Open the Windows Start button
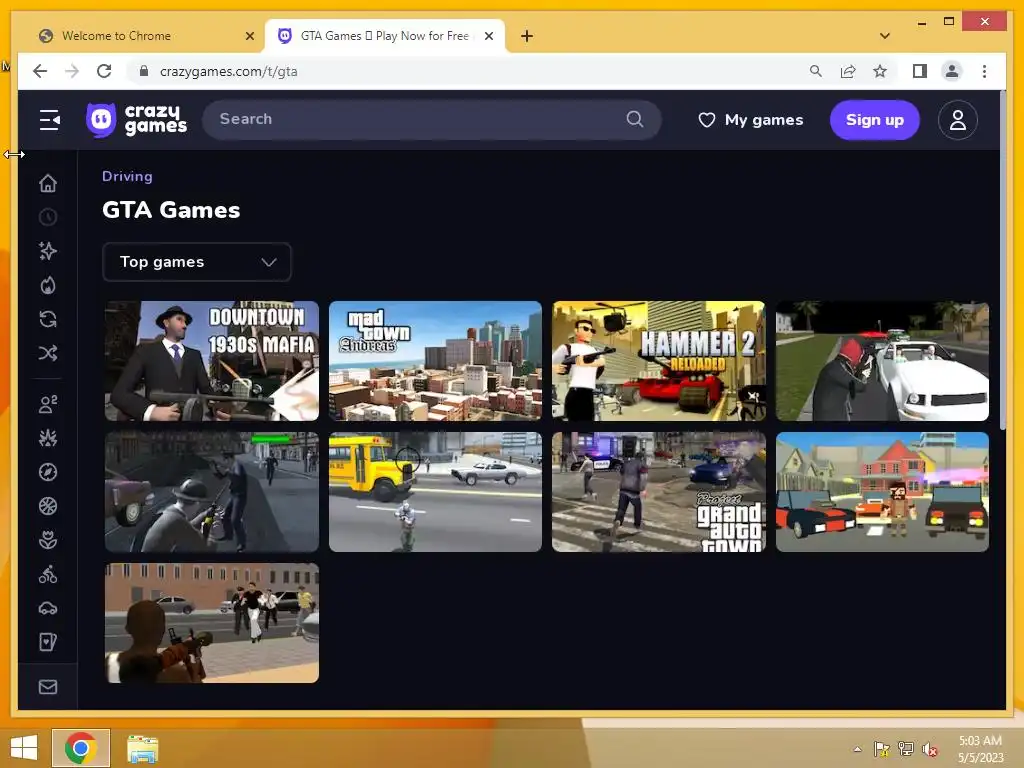The width and height of the screenshot is (1024, 768). [24, 748]
